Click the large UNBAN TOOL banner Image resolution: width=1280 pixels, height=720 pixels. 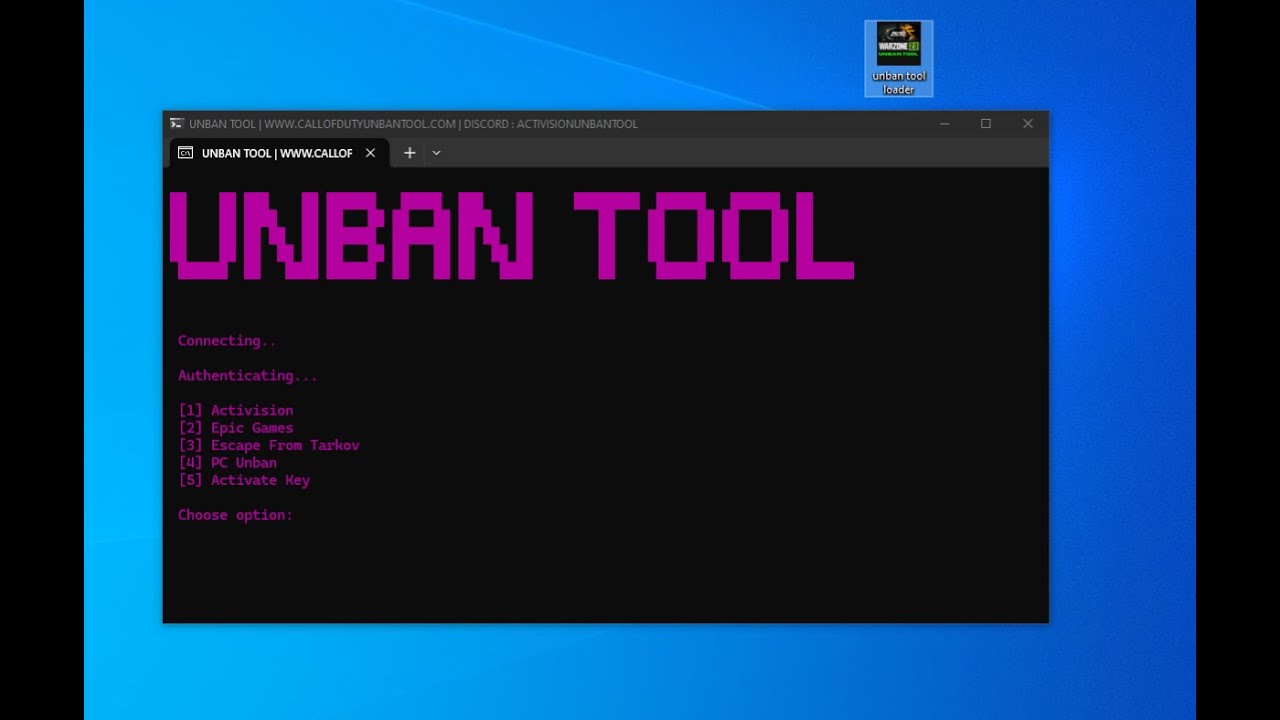pos(512,236)
